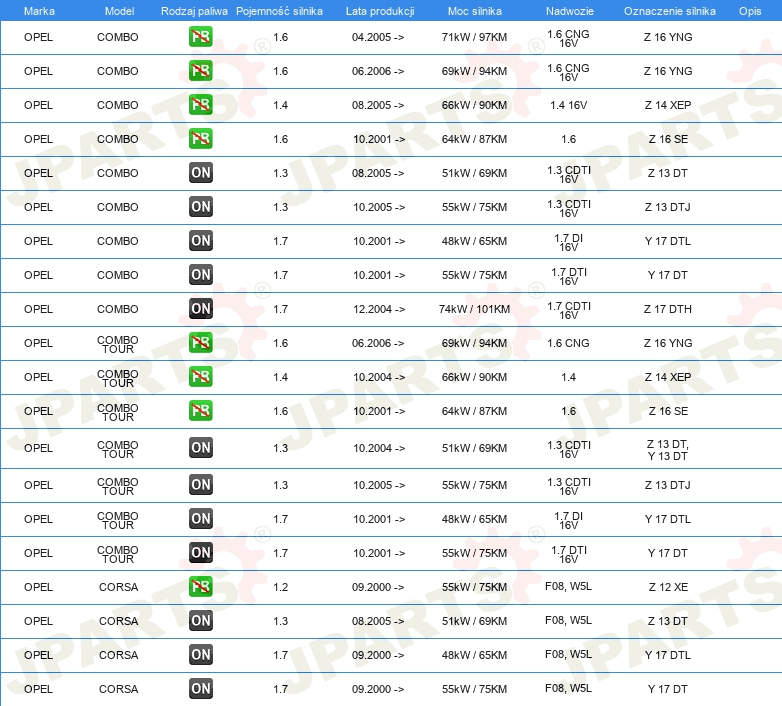This screenshot has width=782, height=706.
Task: Click 'COMBO TOUR' in the Z 14 XEP row
Action: (x=118, y=378)
